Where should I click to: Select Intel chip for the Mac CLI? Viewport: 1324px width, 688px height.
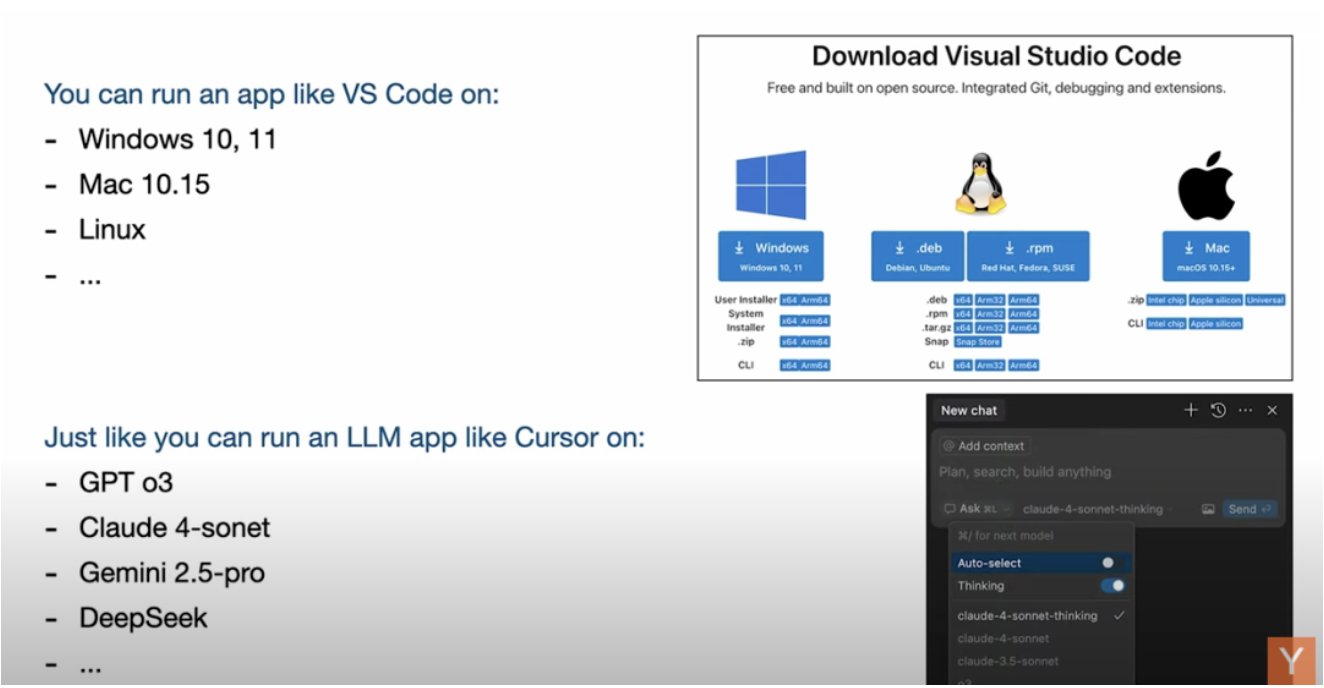pos(1166,324)
